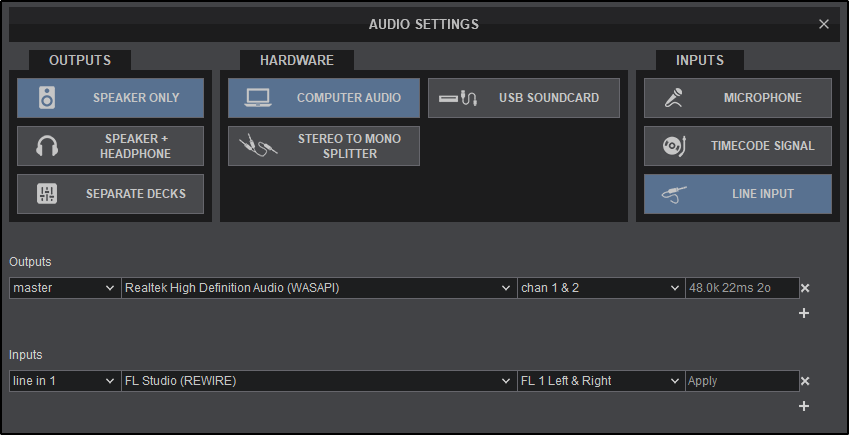Click the mixer icon in Separate Decks

coord(47,194)
